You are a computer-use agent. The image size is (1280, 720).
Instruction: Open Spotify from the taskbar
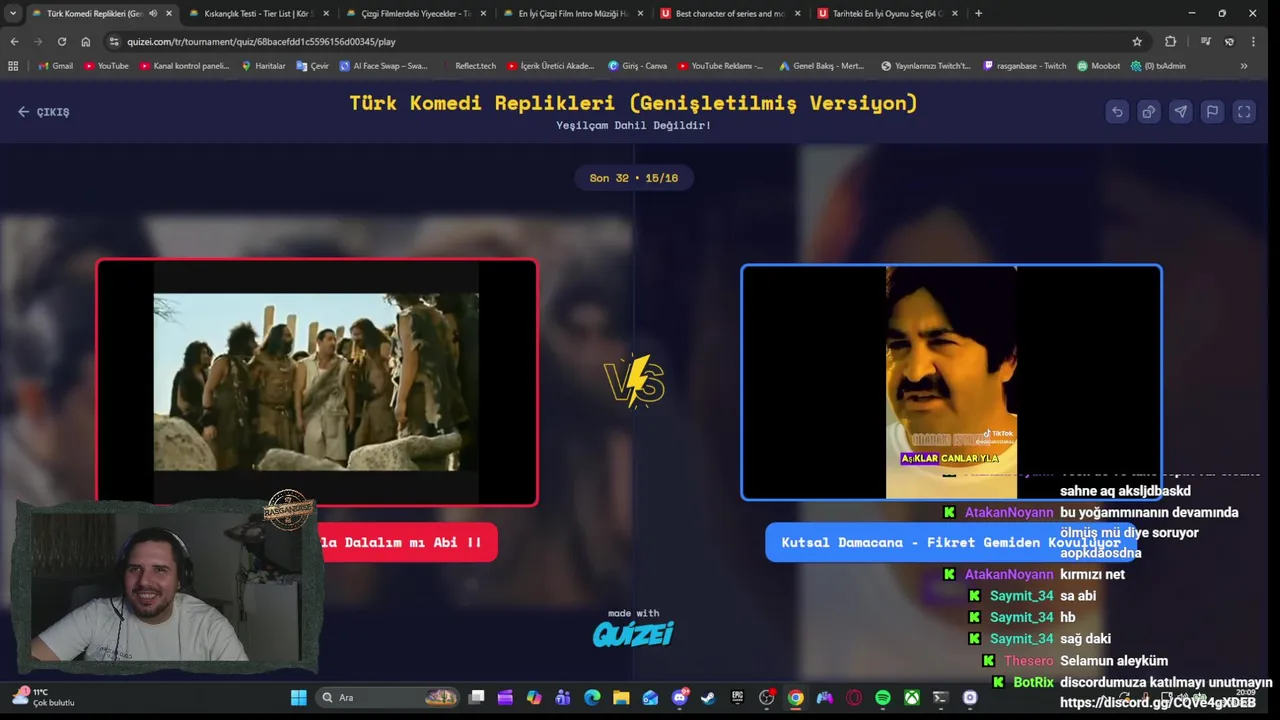[882, 697]
